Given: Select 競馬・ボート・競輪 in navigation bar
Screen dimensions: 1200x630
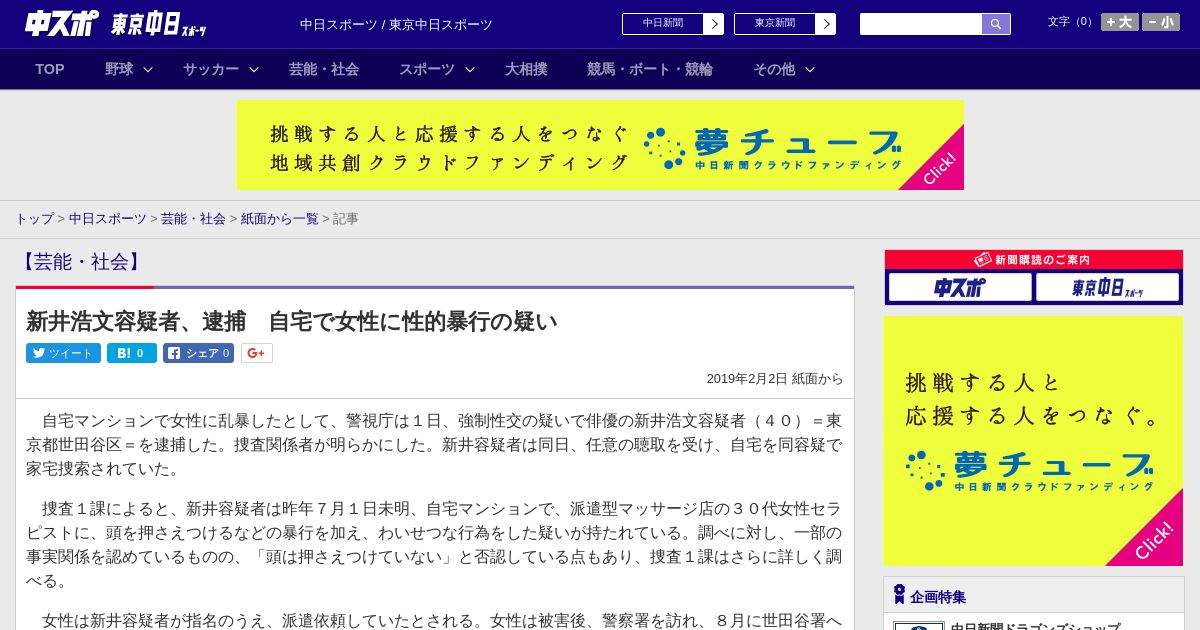Looking at the screenshot, I should 650,69.
